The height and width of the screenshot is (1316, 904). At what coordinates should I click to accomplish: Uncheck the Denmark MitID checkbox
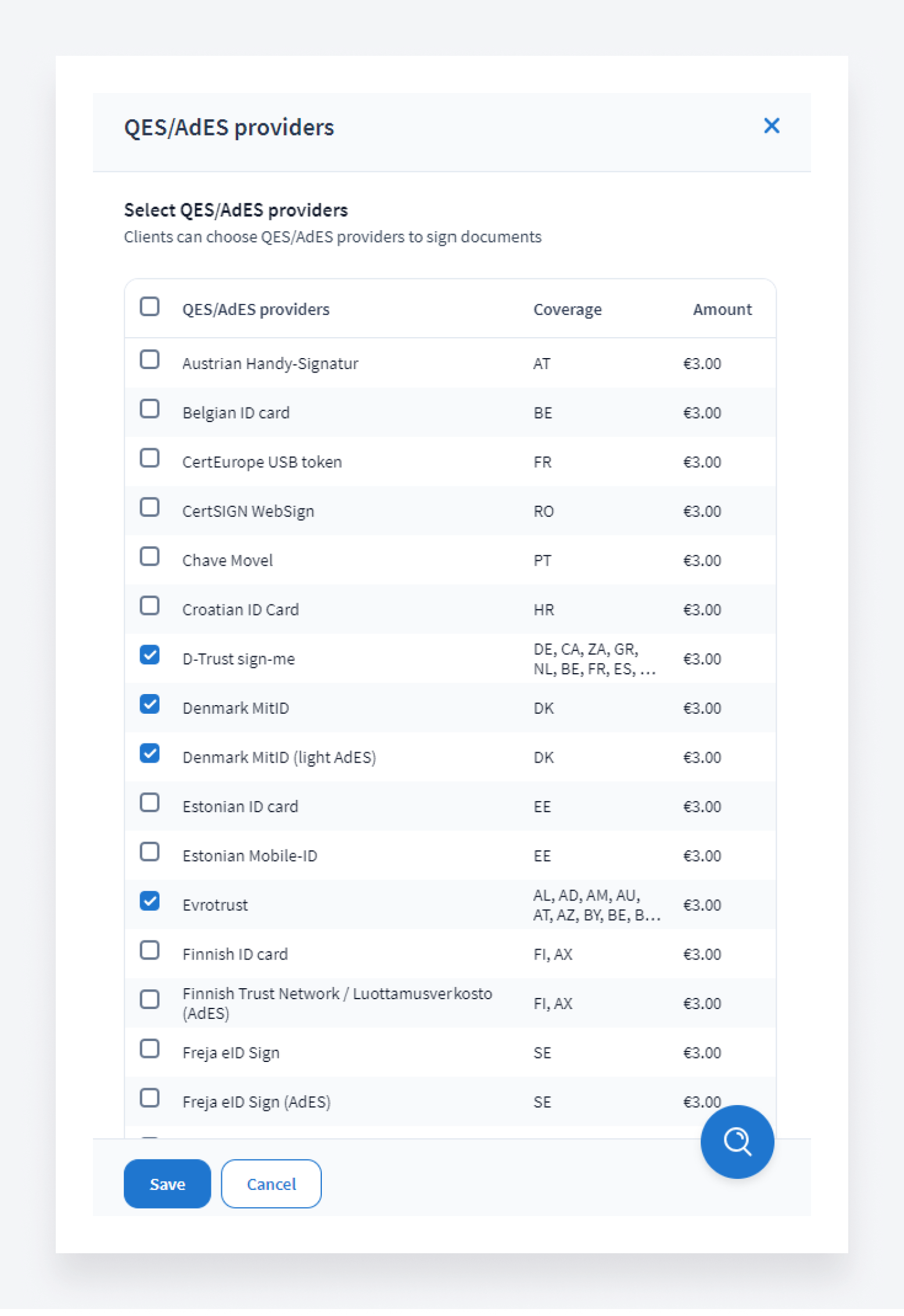tap(150, 705)
